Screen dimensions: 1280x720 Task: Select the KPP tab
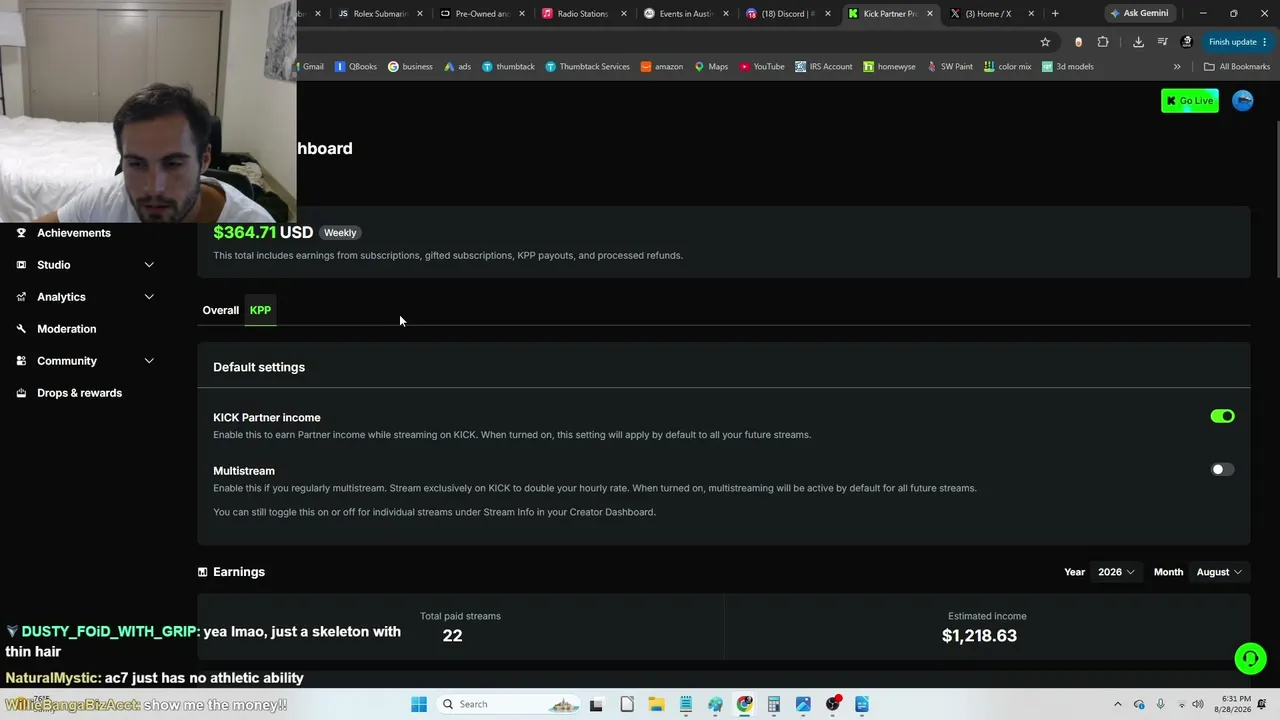coord(260,310)
